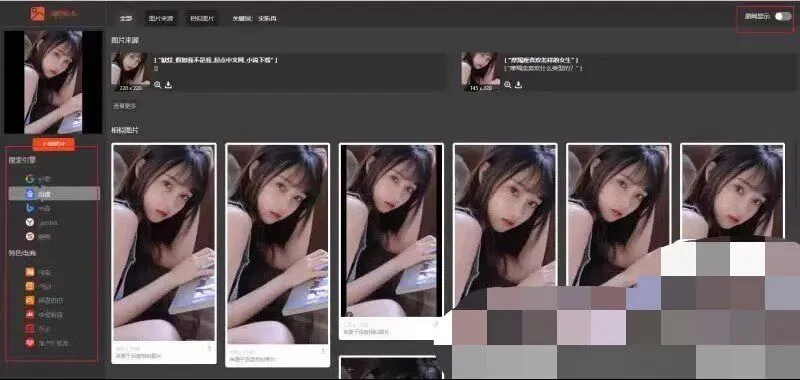800x380 pixels.
Task: Download the 220 x 220 source image
Action: (x=168, y=85)
